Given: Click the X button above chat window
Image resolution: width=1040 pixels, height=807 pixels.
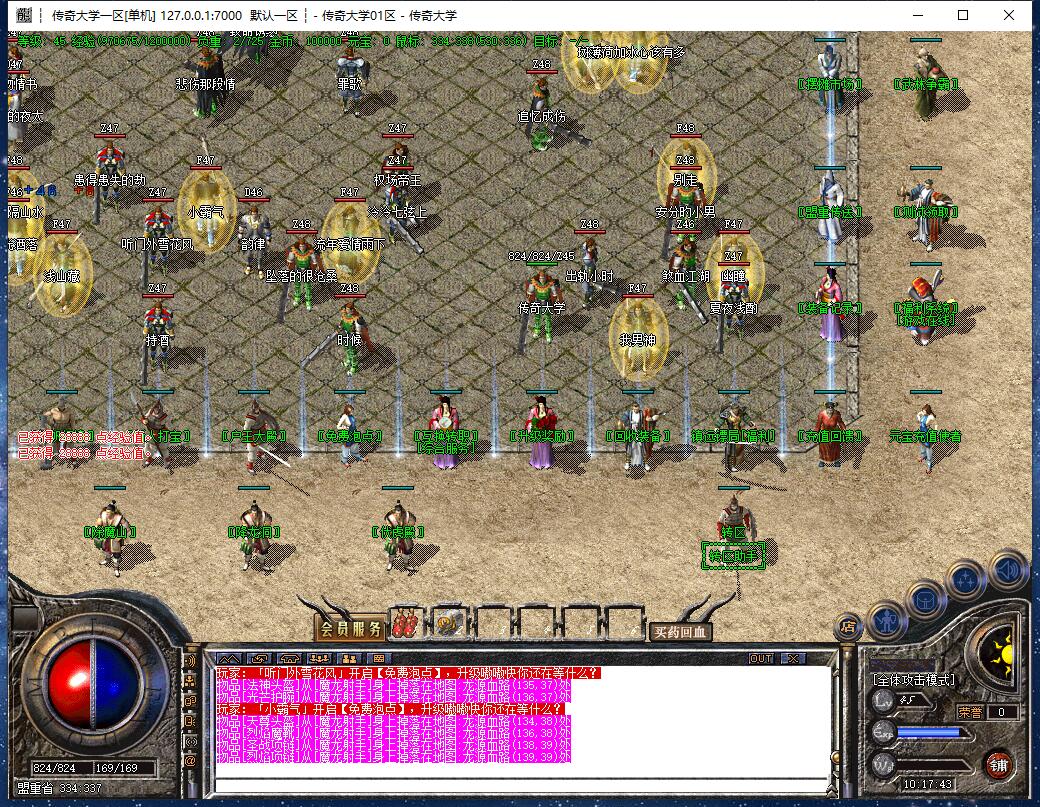Looking at the screenshot, I should click(793, 658).
